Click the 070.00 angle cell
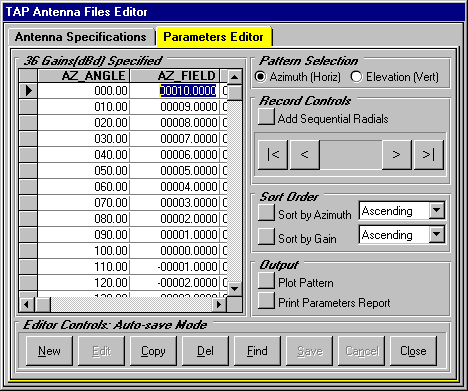 click(x=84, y=203)
